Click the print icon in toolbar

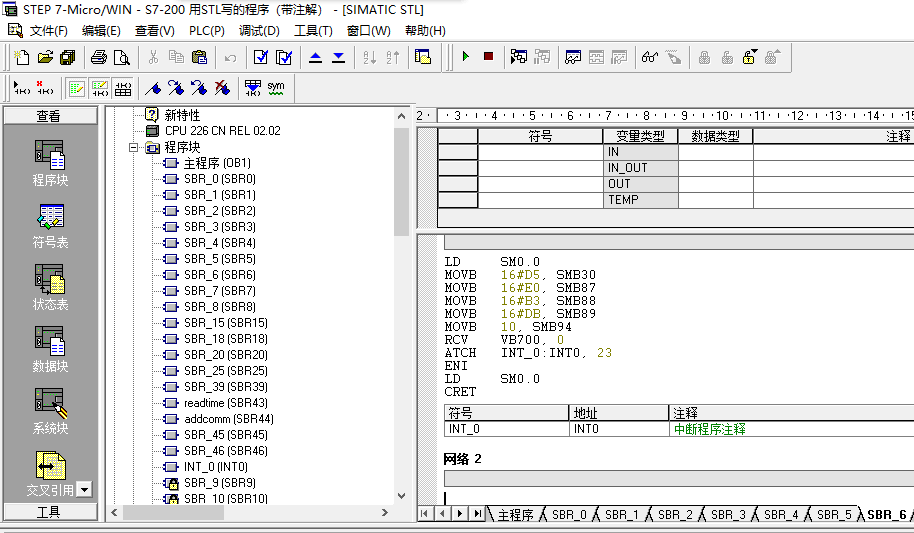pyautogui.click(x=99, y=57)
